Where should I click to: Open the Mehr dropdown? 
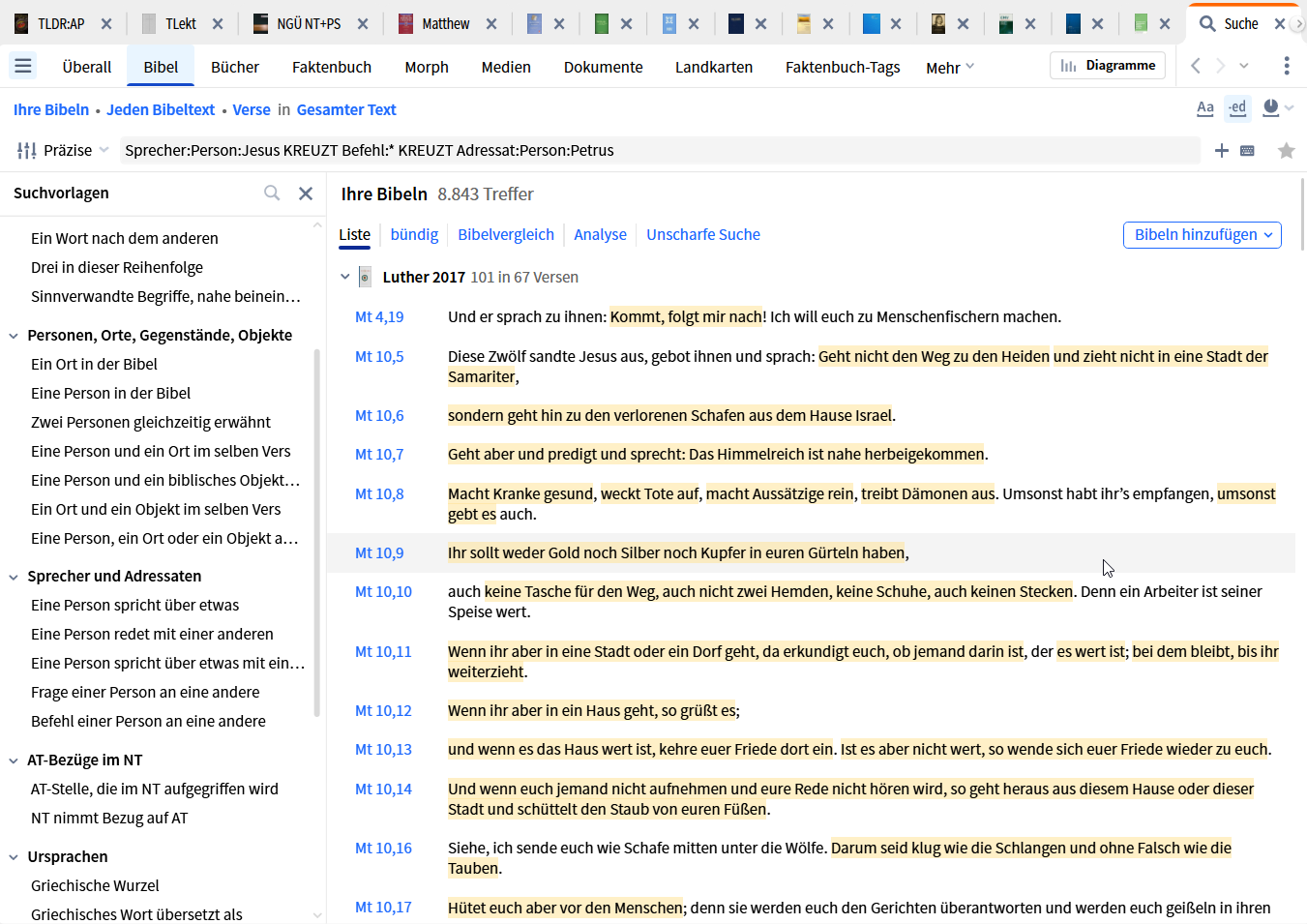[950, 67]
